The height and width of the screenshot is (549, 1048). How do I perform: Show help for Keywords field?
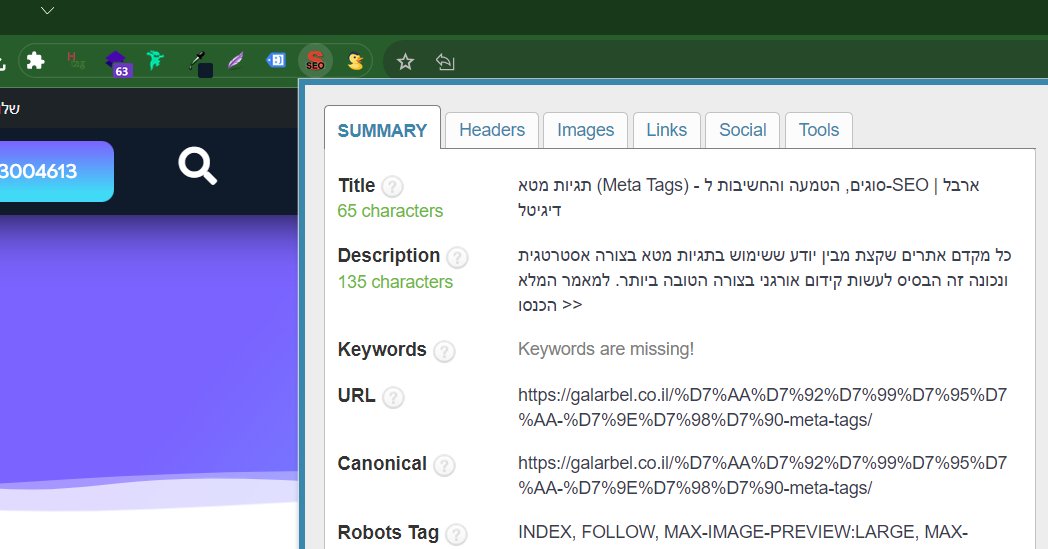(444, 351)
